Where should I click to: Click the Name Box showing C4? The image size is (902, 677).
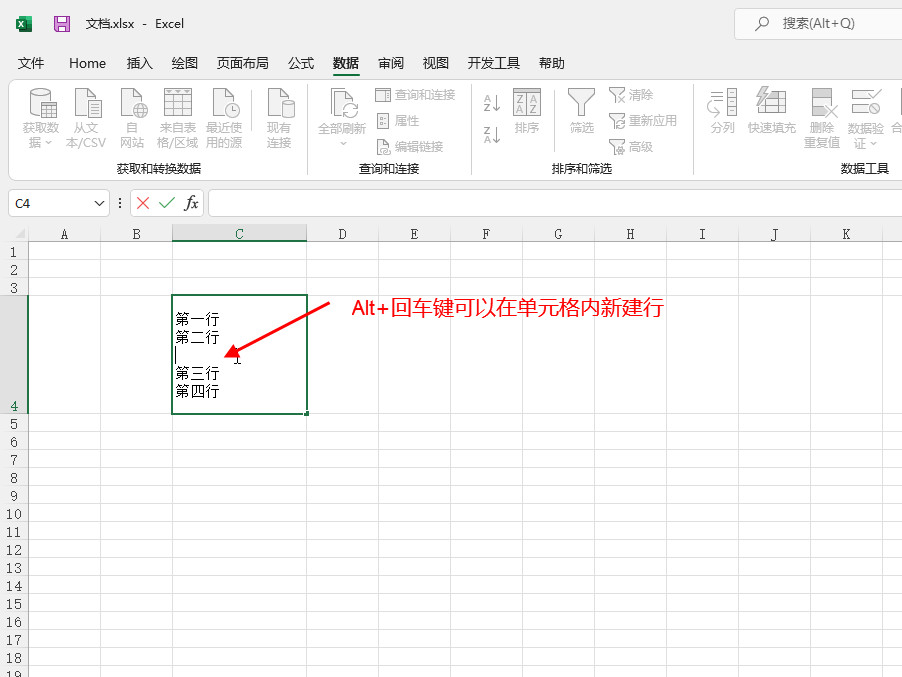pyautogui.click(x=52, y=203)
